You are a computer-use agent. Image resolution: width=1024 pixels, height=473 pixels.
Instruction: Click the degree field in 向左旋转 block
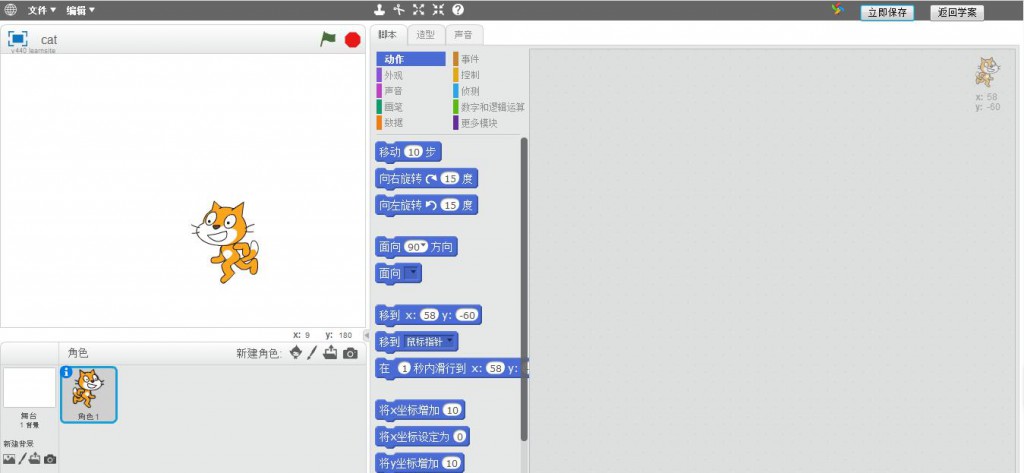pyautogui.click(x=449, y=205)
